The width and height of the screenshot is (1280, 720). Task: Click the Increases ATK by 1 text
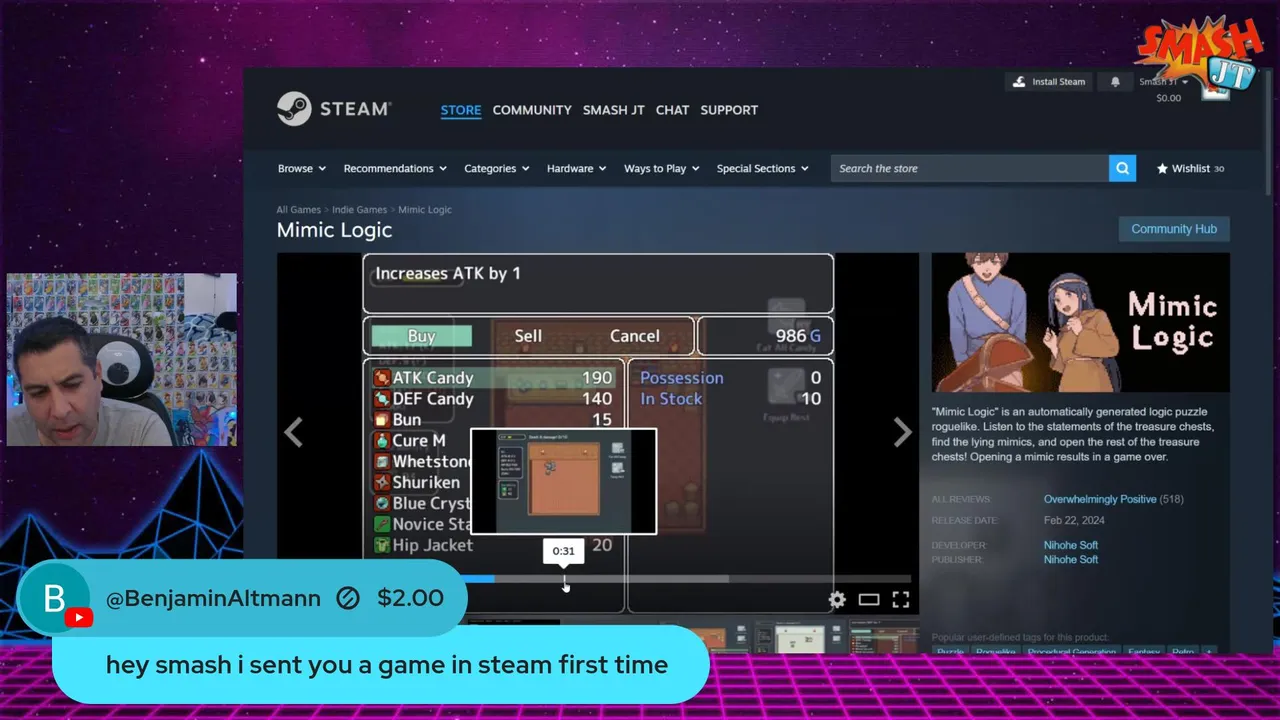[x=448, y=273]
